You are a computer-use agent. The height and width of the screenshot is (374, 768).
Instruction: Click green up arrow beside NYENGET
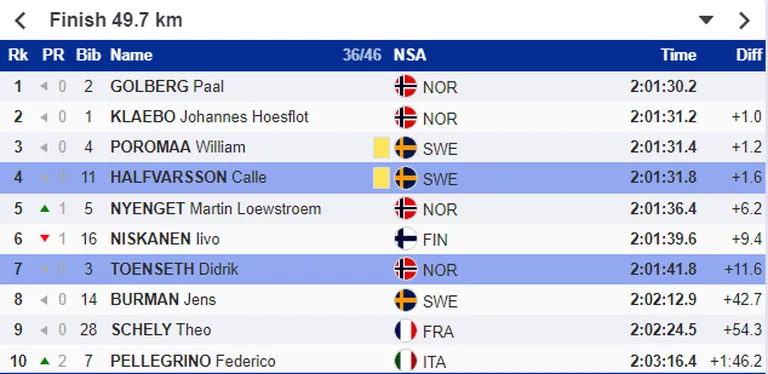tap(45, 209)
